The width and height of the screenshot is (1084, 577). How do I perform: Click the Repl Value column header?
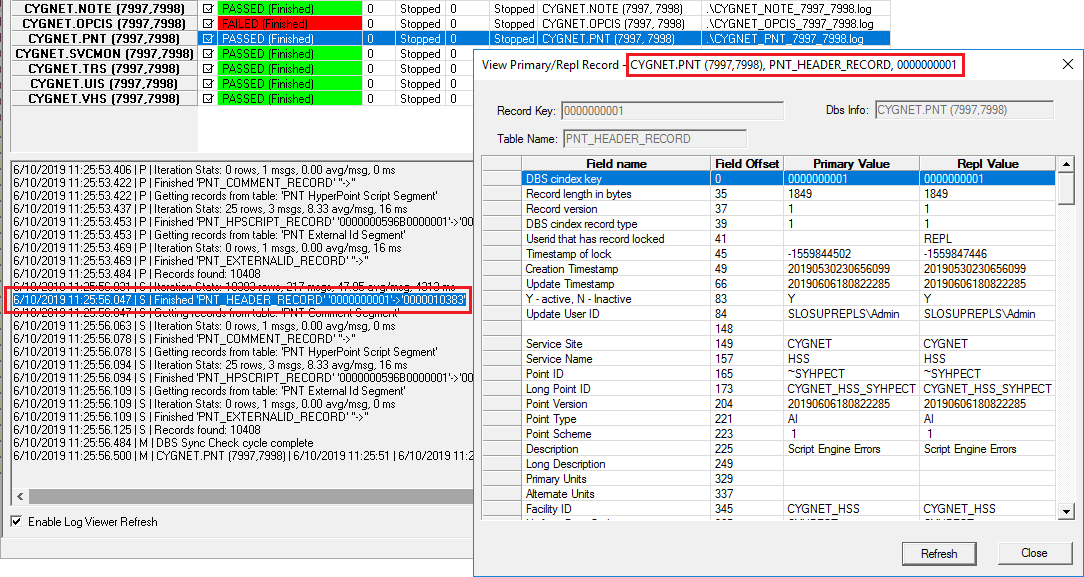(987, 164)
